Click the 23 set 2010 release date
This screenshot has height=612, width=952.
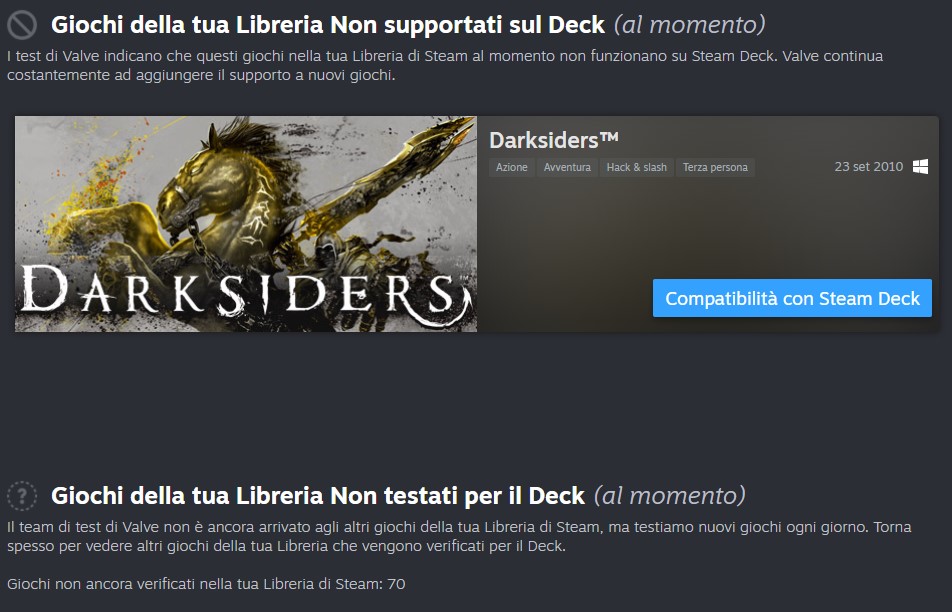pos(869,167)
